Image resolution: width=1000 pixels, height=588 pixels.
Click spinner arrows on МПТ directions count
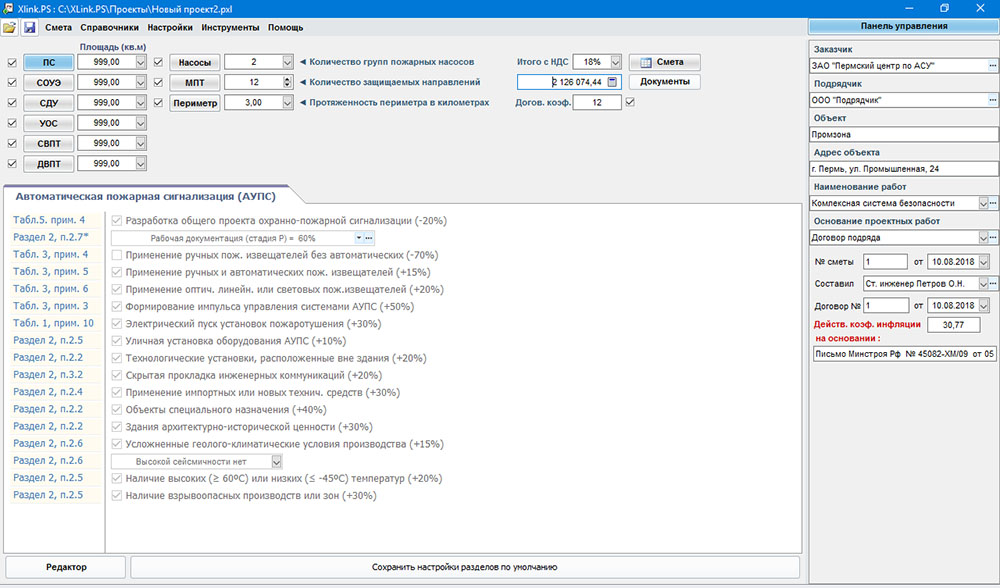(x=286, y=82)
